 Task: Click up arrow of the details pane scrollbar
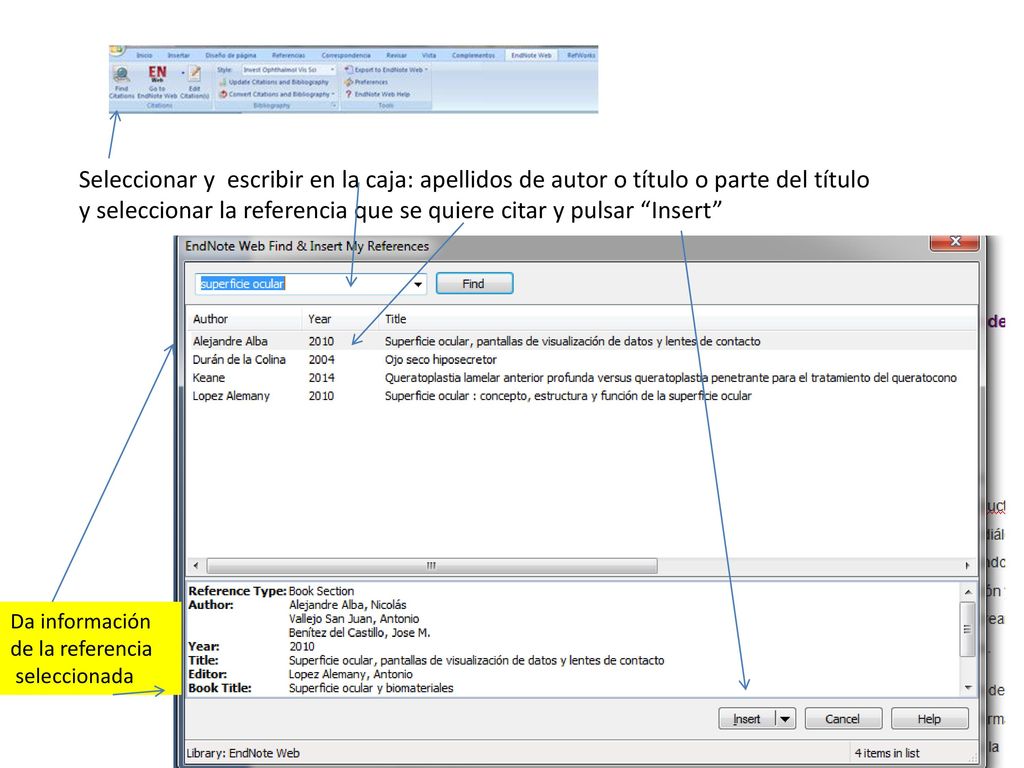tap(968, 592)
